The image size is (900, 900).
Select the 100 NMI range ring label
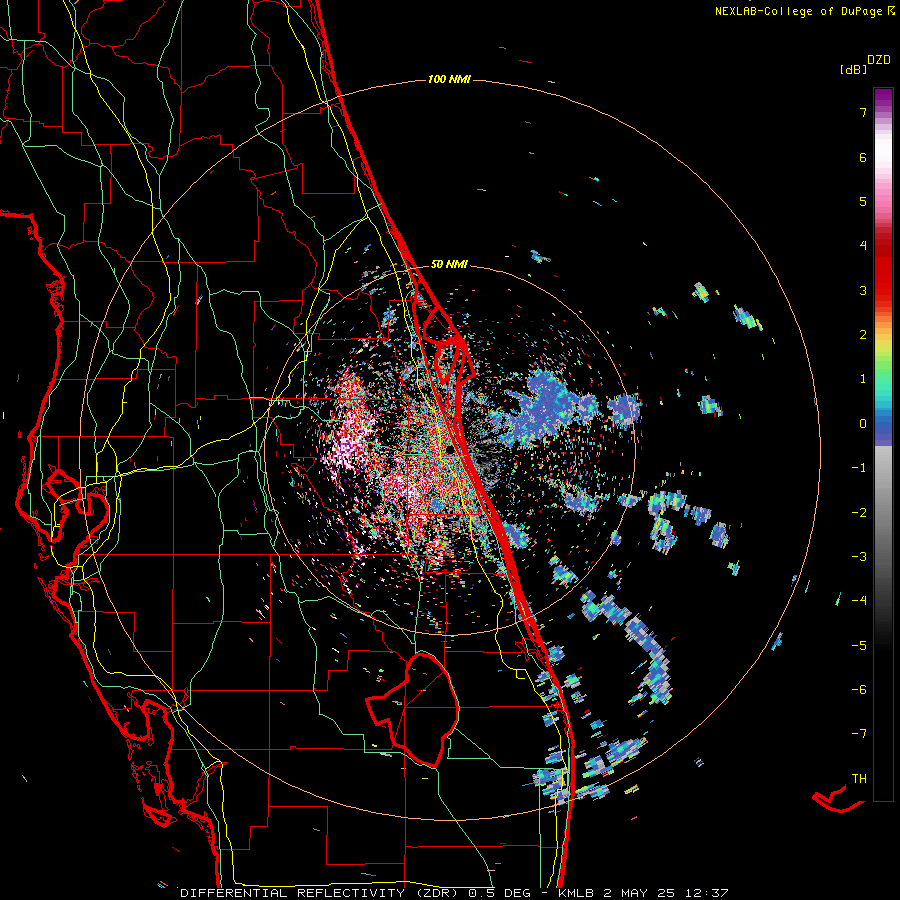(449, 79)
